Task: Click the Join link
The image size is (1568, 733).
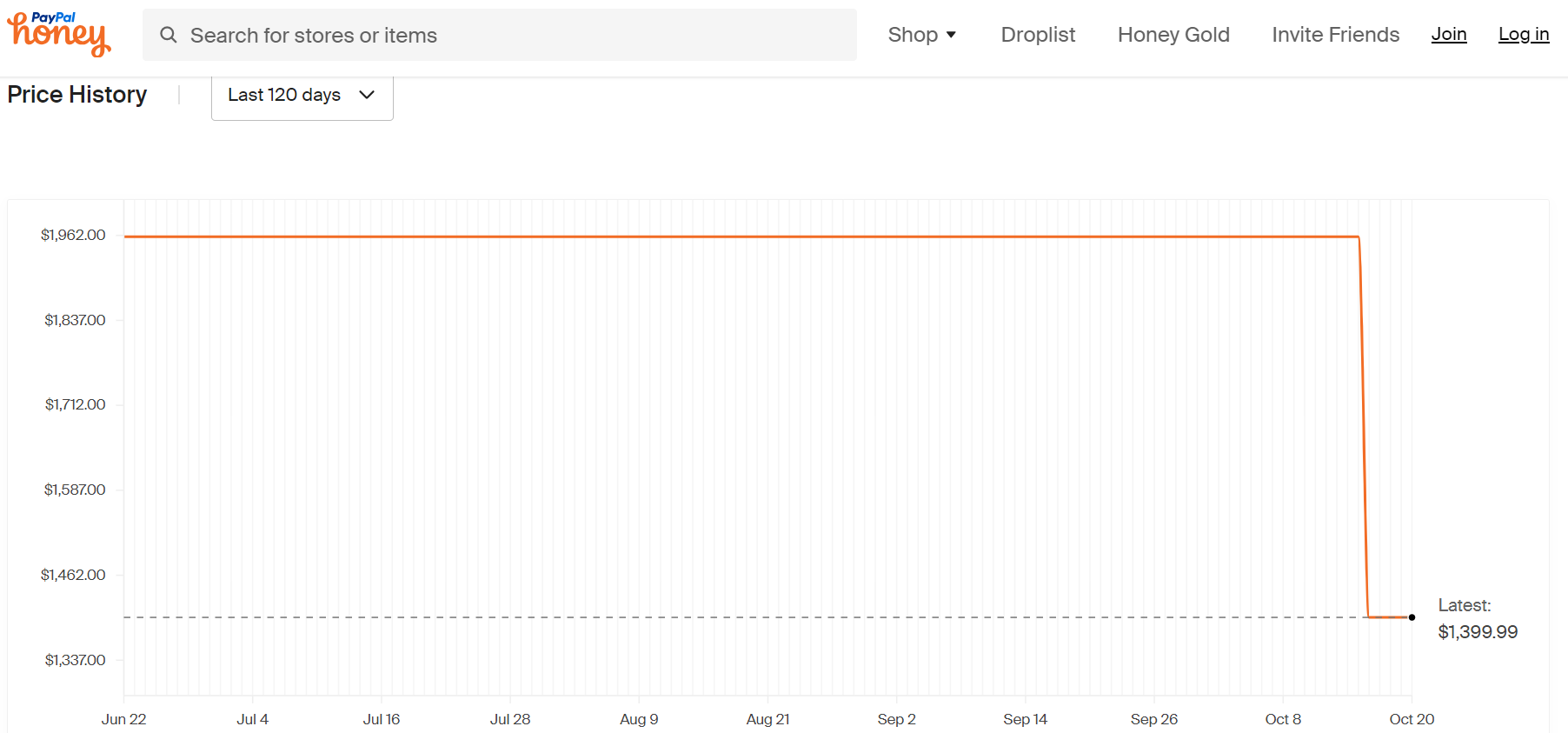Action: point(1449,34)
